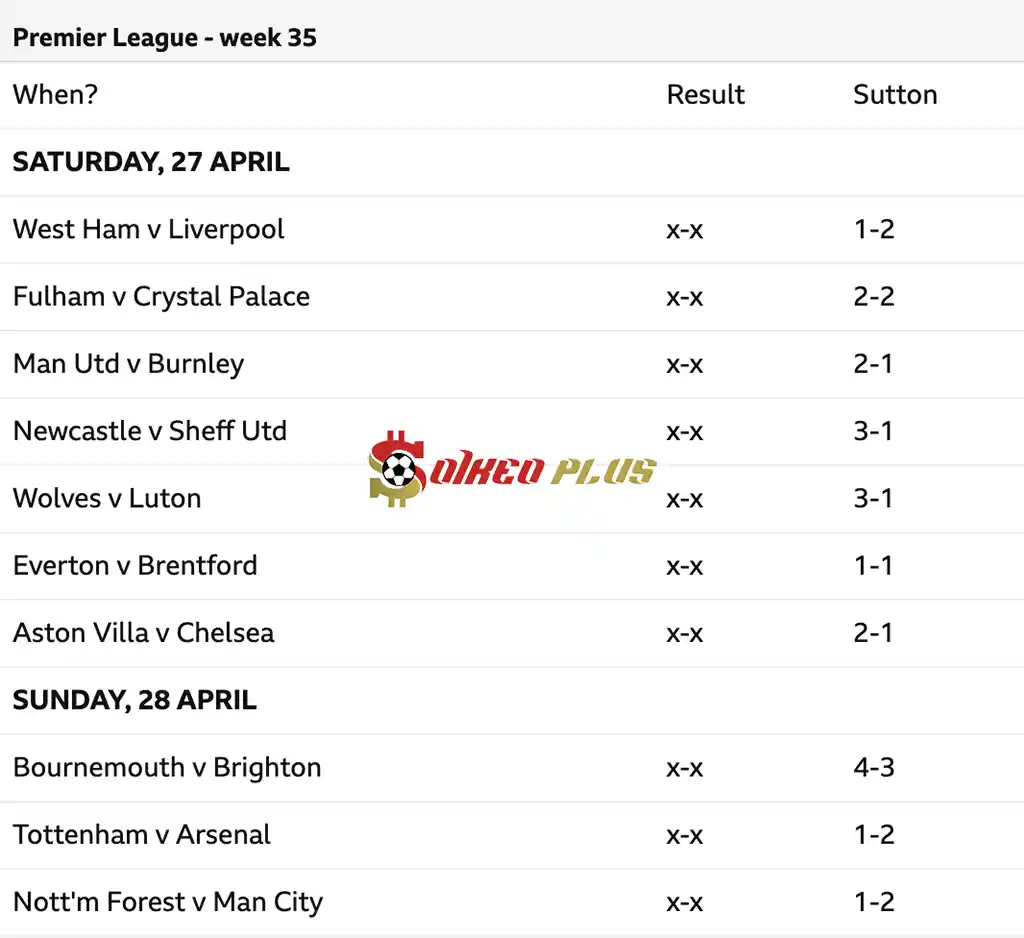Click the x-x result for West Ham v Liverpool
Screen dimensions: 1024x938
pos(684,229)
